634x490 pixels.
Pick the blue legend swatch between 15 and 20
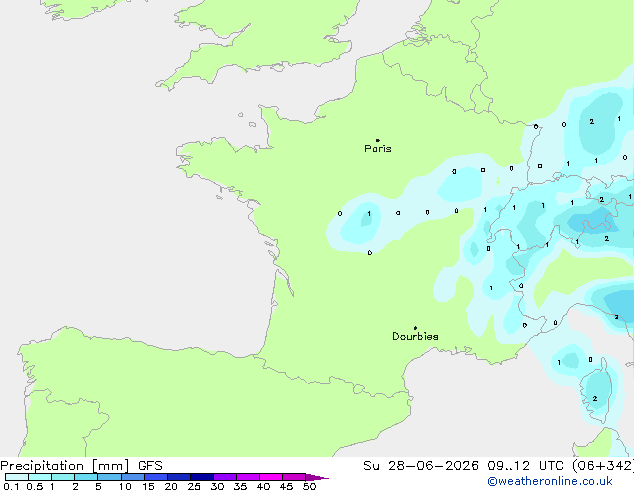(156, 477)
